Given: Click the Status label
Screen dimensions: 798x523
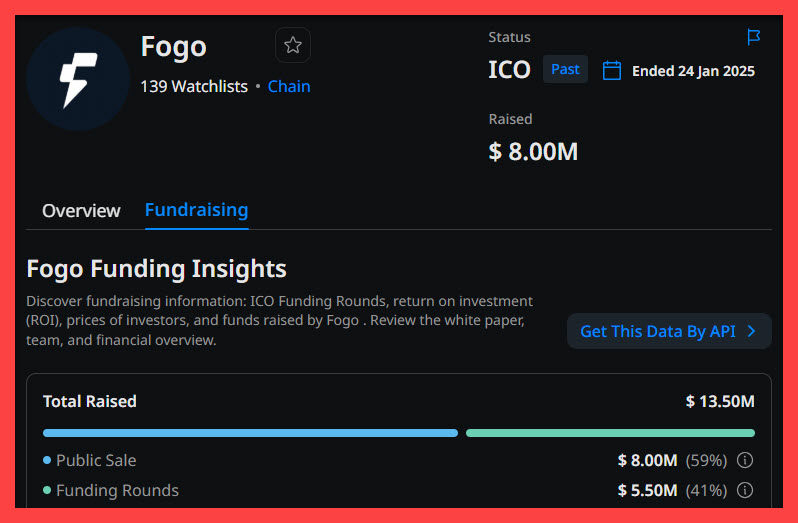Looking at the screenshot, I should pyautogui.click(x=509, y=37).
